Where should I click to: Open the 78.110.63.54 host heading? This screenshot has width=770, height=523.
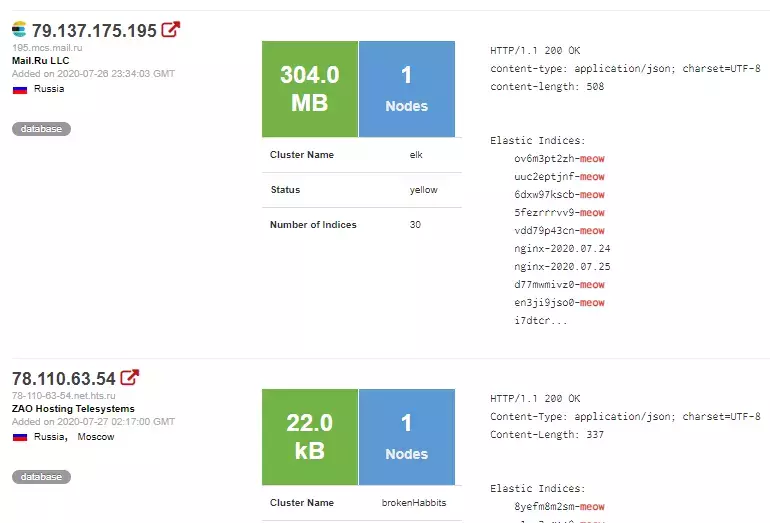pos(64,379)
